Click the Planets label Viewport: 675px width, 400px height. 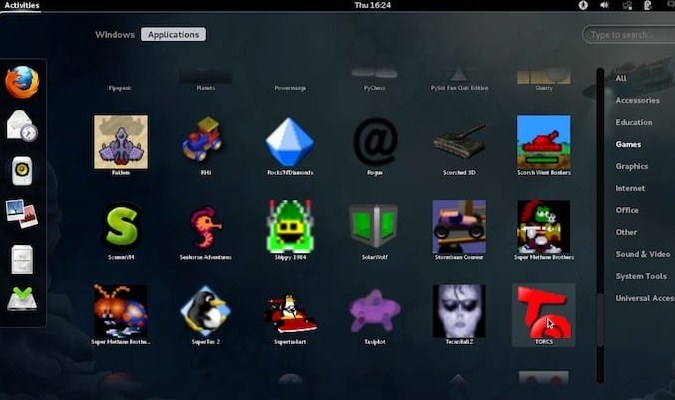206,88
